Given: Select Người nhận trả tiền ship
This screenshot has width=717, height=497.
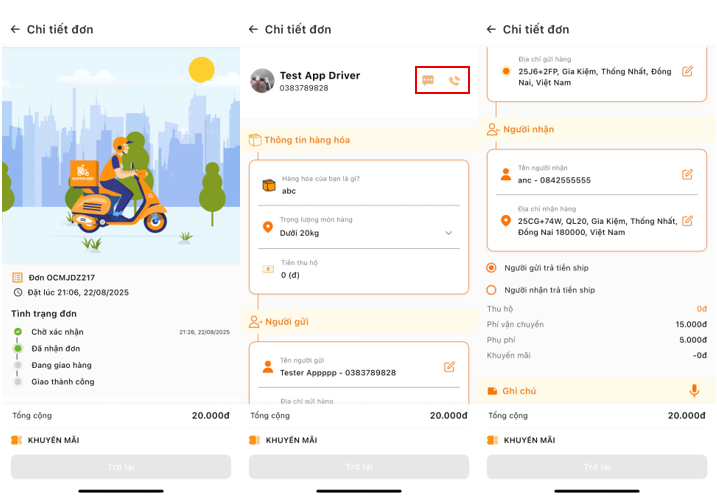Looking at the screenshot, I should (492, 290).
